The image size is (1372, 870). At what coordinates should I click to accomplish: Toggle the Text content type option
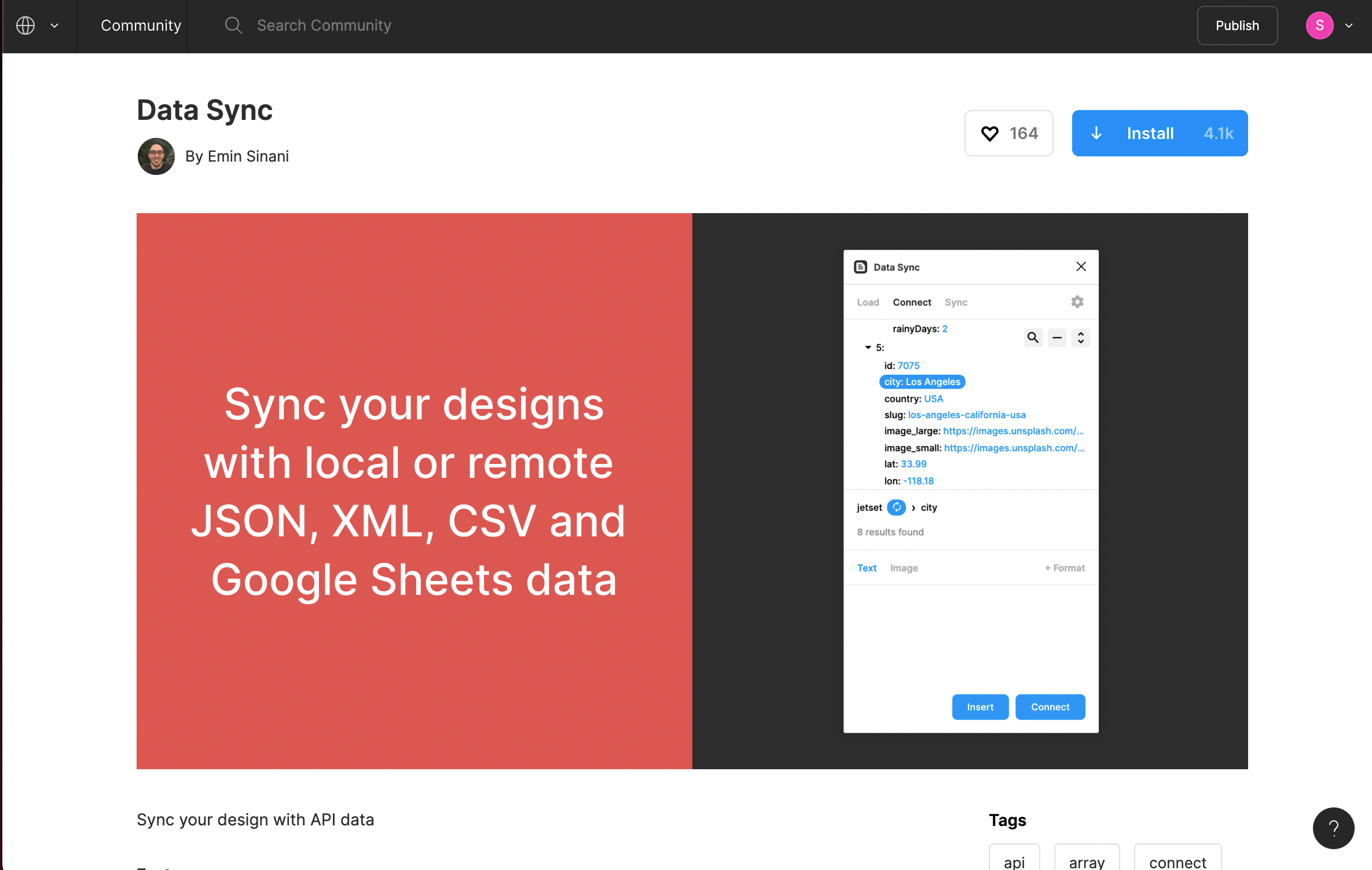click(x=866, y=567)
